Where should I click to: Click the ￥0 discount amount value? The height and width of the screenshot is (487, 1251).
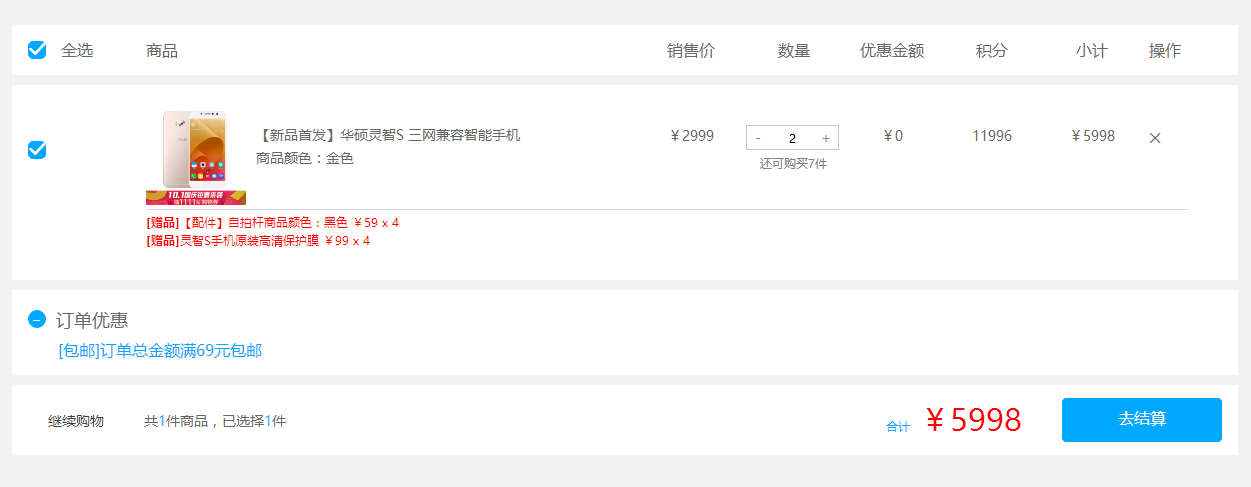[893, 136]
